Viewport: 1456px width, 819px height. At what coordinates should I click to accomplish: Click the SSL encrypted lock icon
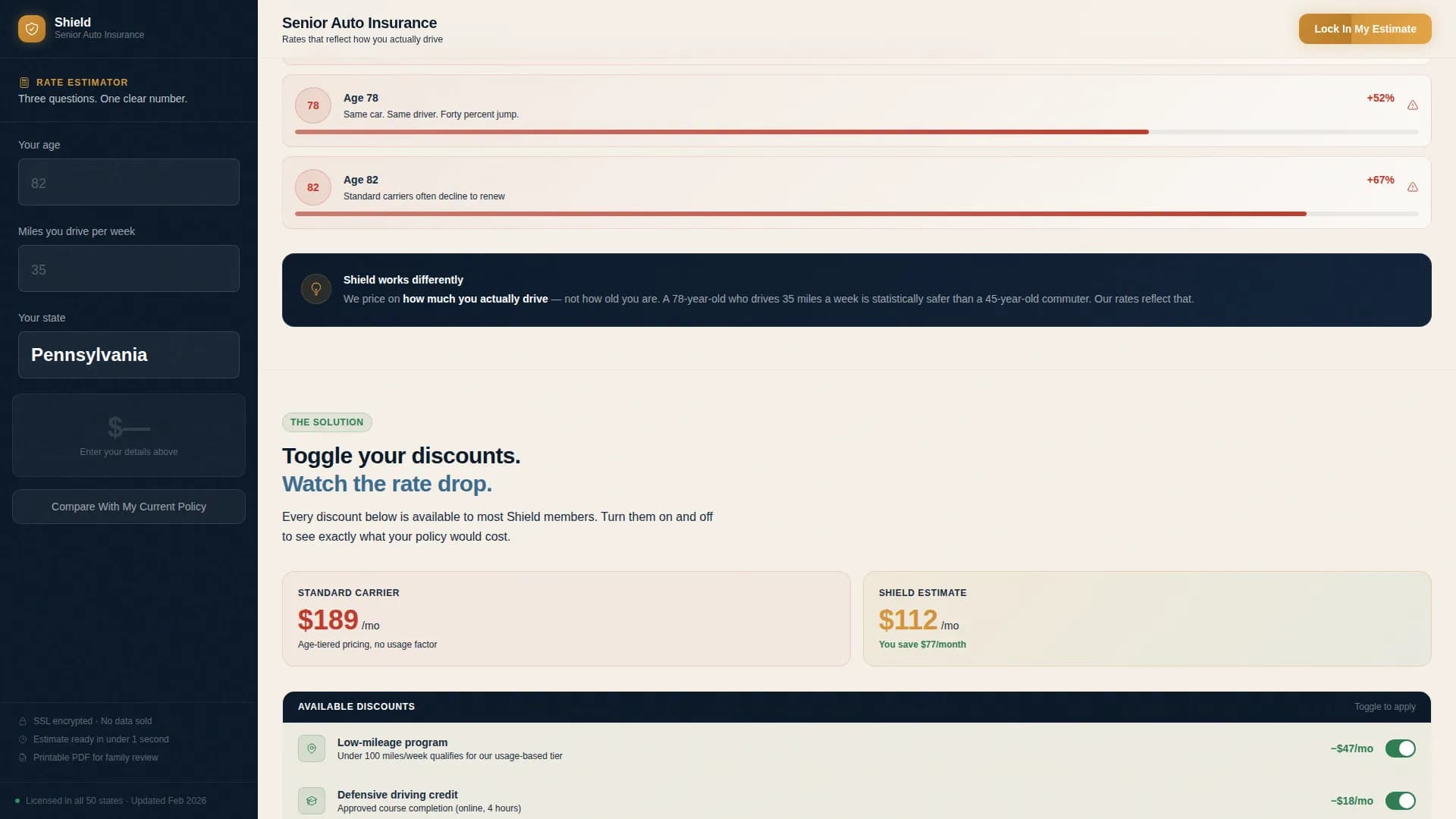tap(23, 721)
